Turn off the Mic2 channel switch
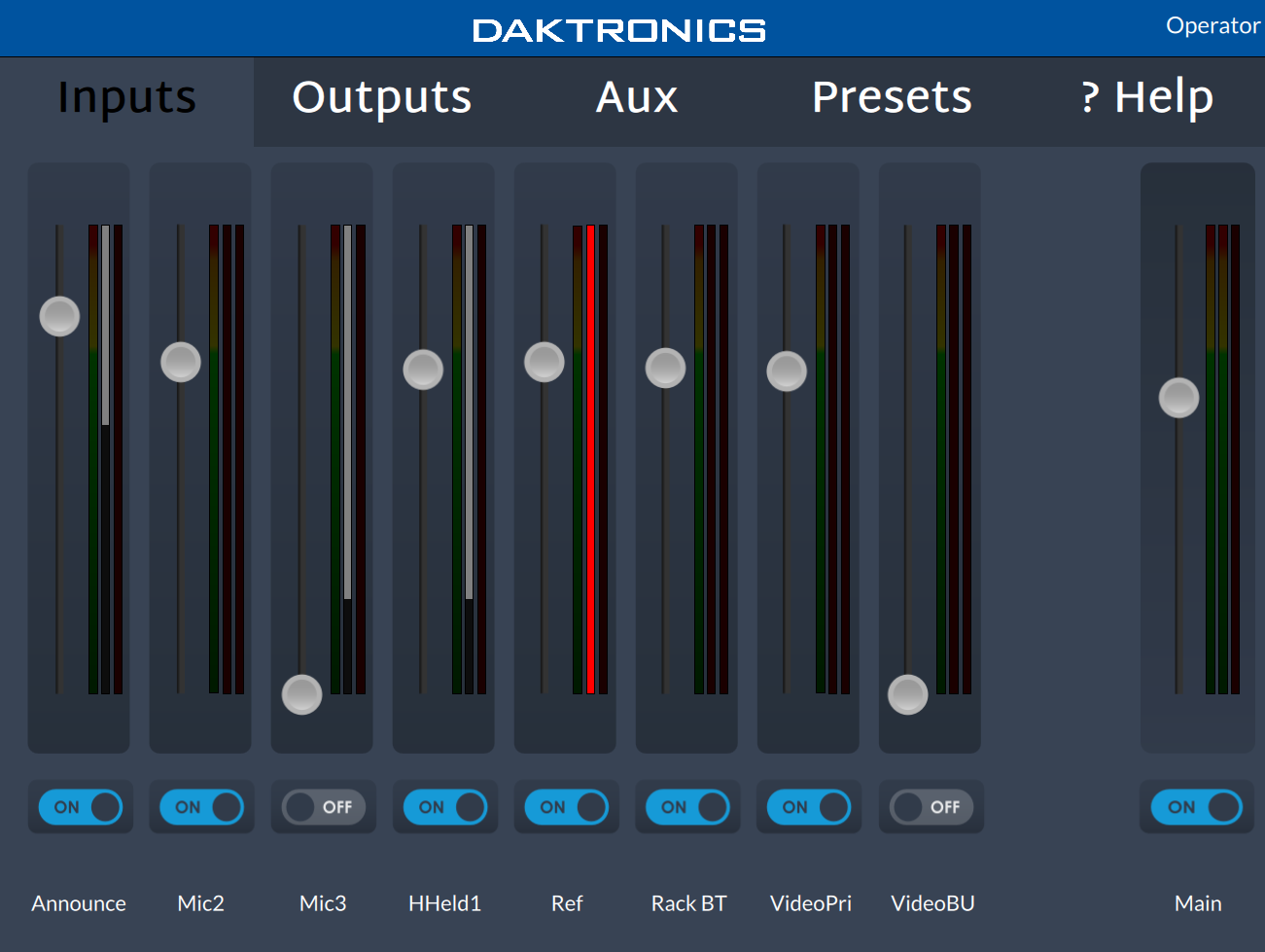Image resolution: width=1265 pixels, height=952 pixels. point(201,807)
